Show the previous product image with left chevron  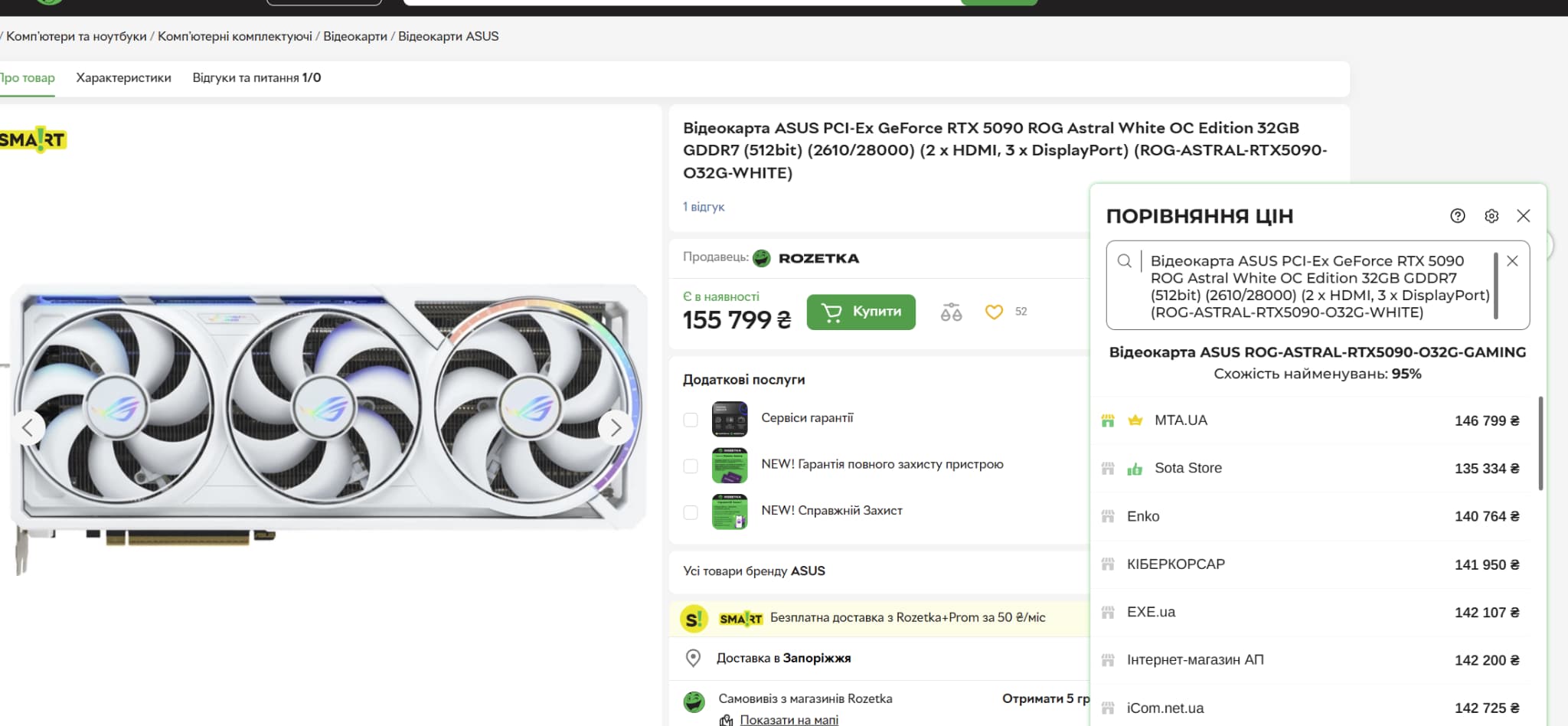click(x=29, y=427)
